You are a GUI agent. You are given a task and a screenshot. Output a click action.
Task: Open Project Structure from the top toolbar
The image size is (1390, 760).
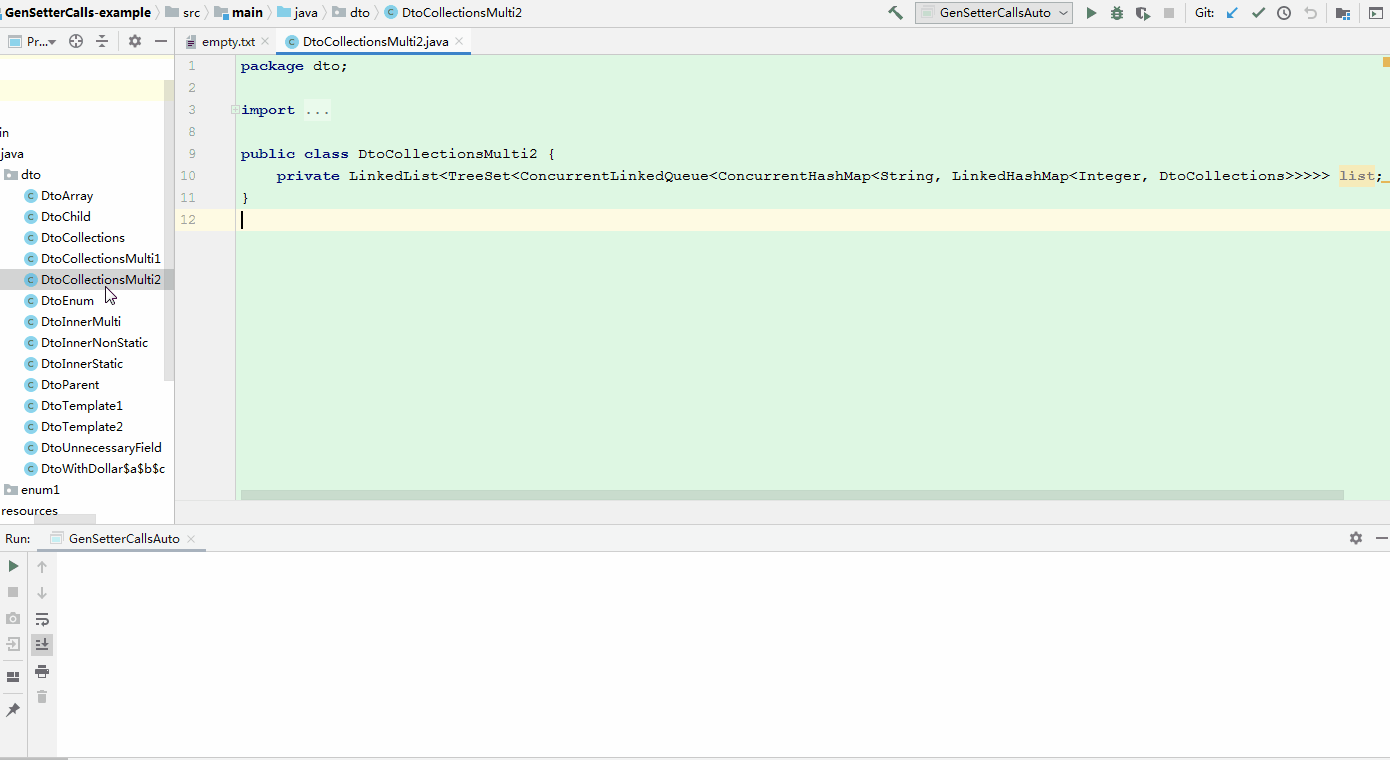1343,13
